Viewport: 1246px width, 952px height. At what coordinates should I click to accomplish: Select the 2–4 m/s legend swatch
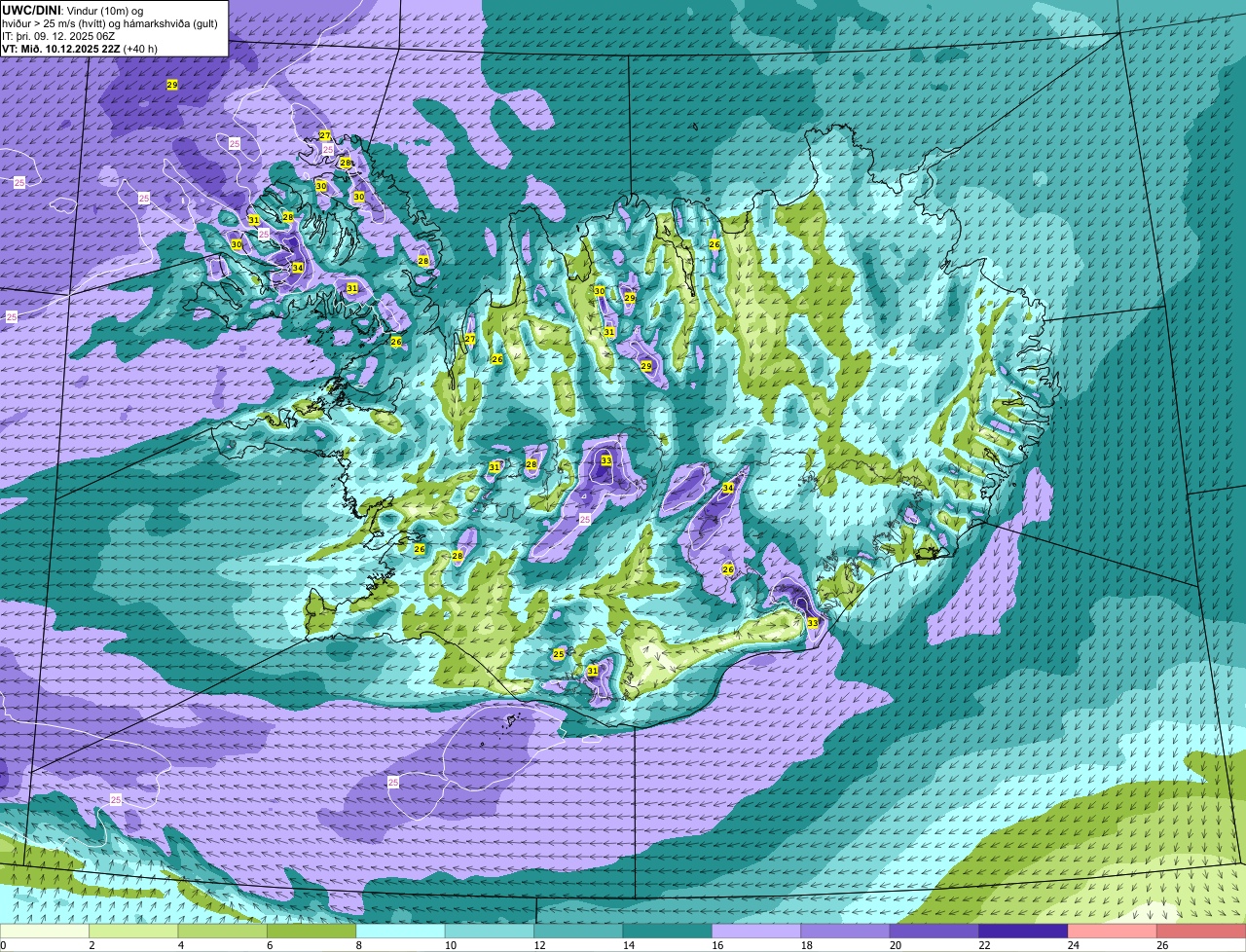tap(134, 932)
